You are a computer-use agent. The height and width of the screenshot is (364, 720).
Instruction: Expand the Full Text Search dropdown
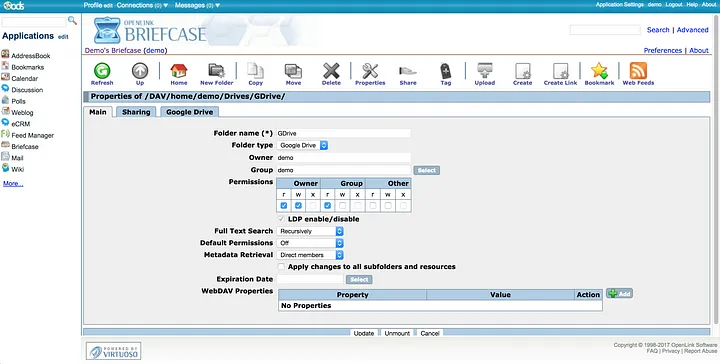pyautogui.click(x=310, y=231)
